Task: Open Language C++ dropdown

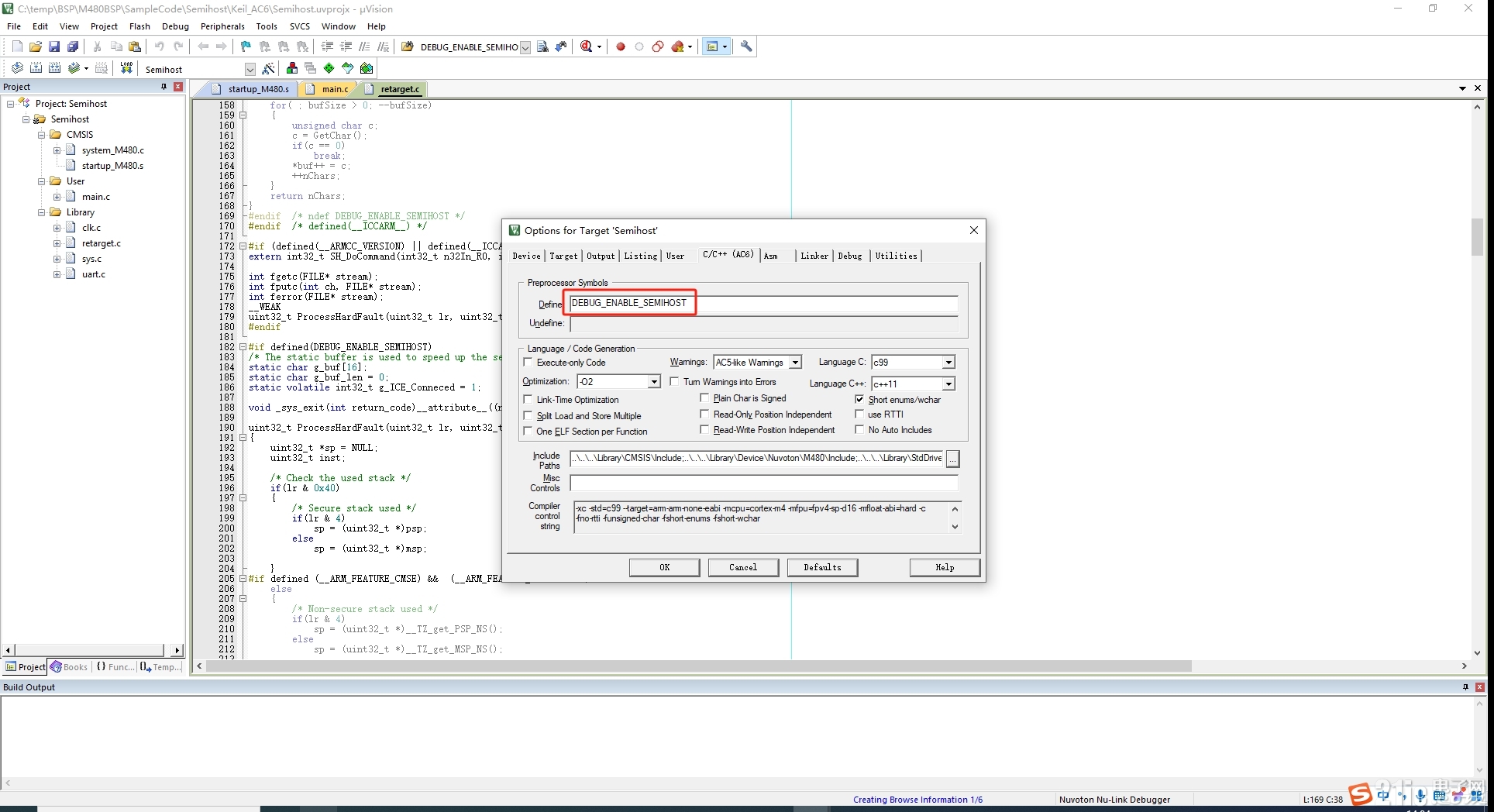Action: [x=948, y=384]
